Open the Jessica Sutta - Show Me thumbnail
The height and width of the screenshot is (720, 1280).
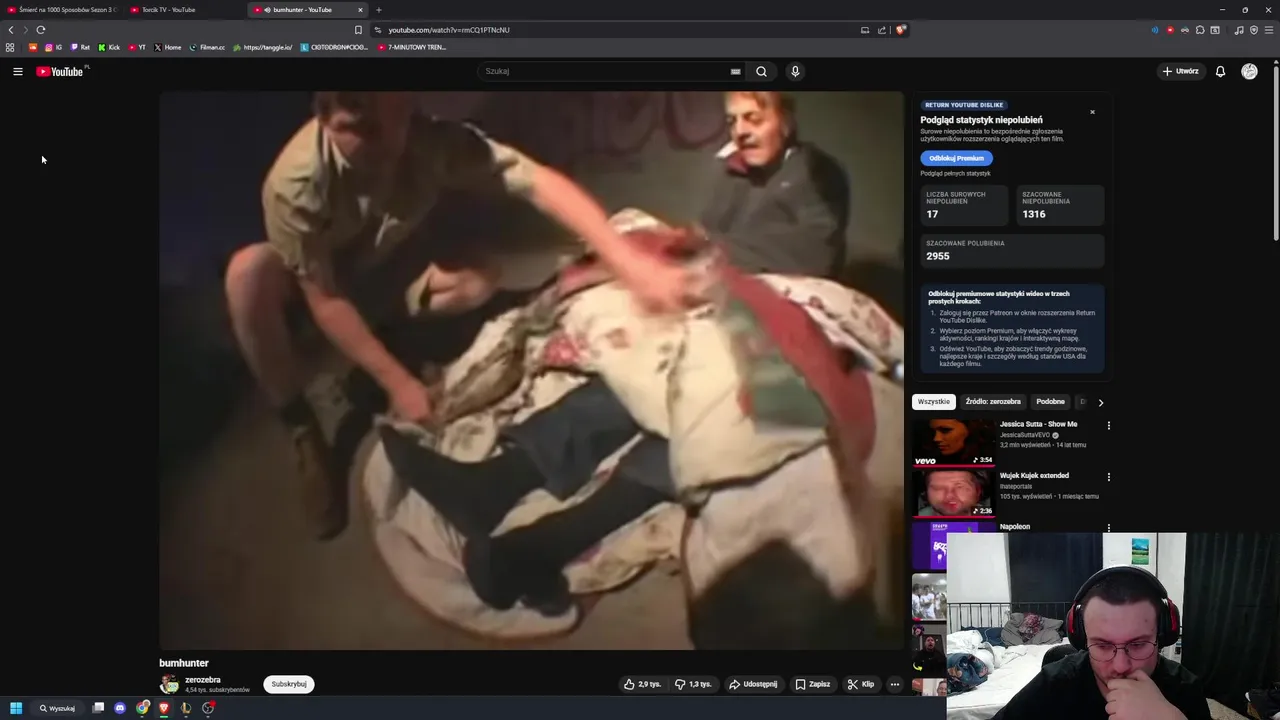point(954,442)
